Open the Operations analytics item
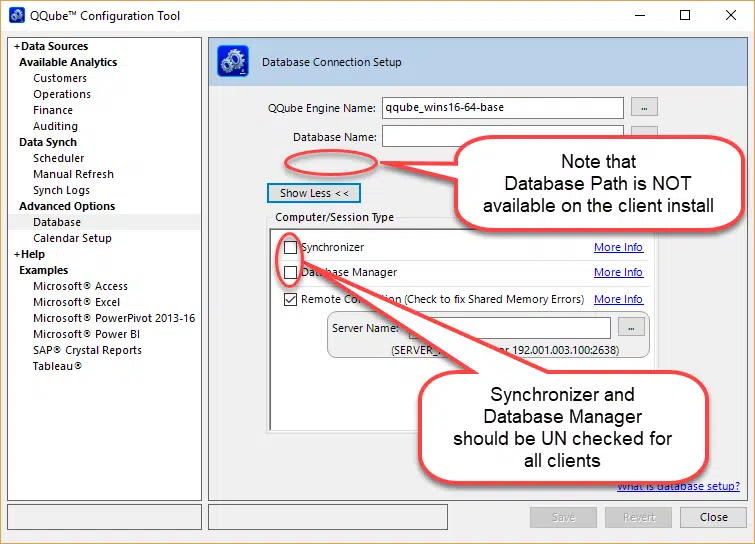Viewport: 755px width, 544px height. [62, 94]
